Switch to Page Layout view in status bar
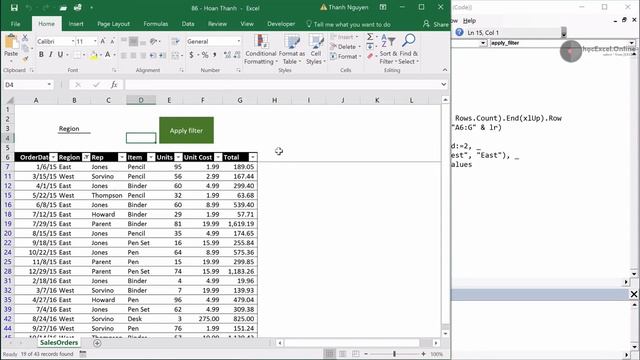This screenshot has width=640, height=360. click(343, 354)
